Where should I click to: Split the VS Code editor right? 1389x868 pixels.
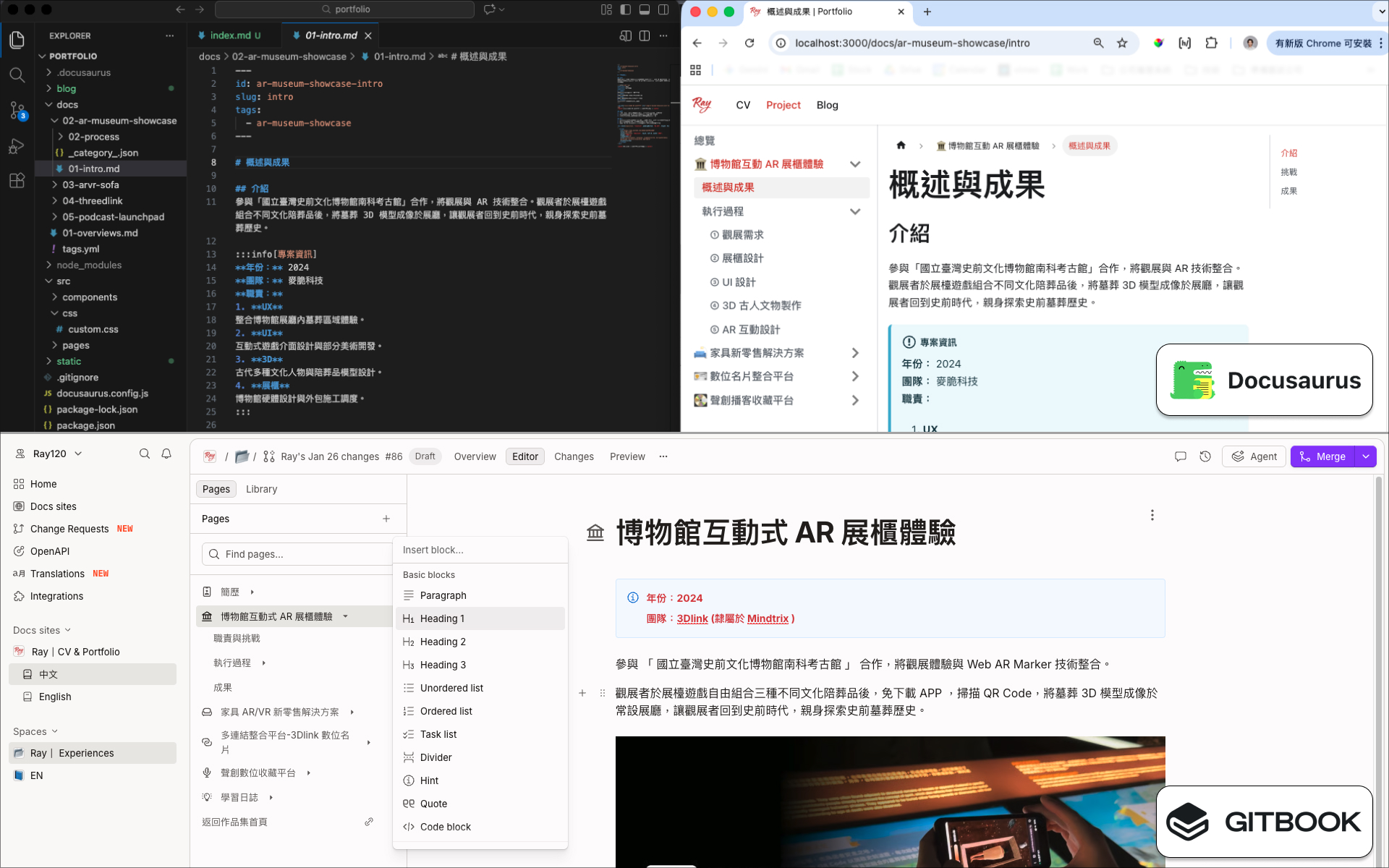(644, 35)
